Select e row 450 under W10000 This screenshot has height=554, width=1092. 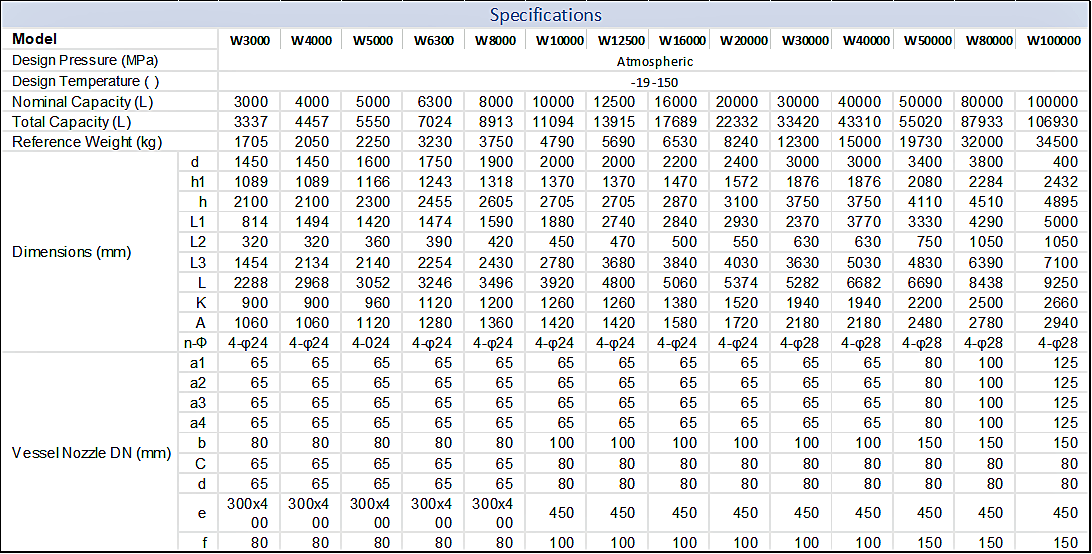tap(561, 513)
